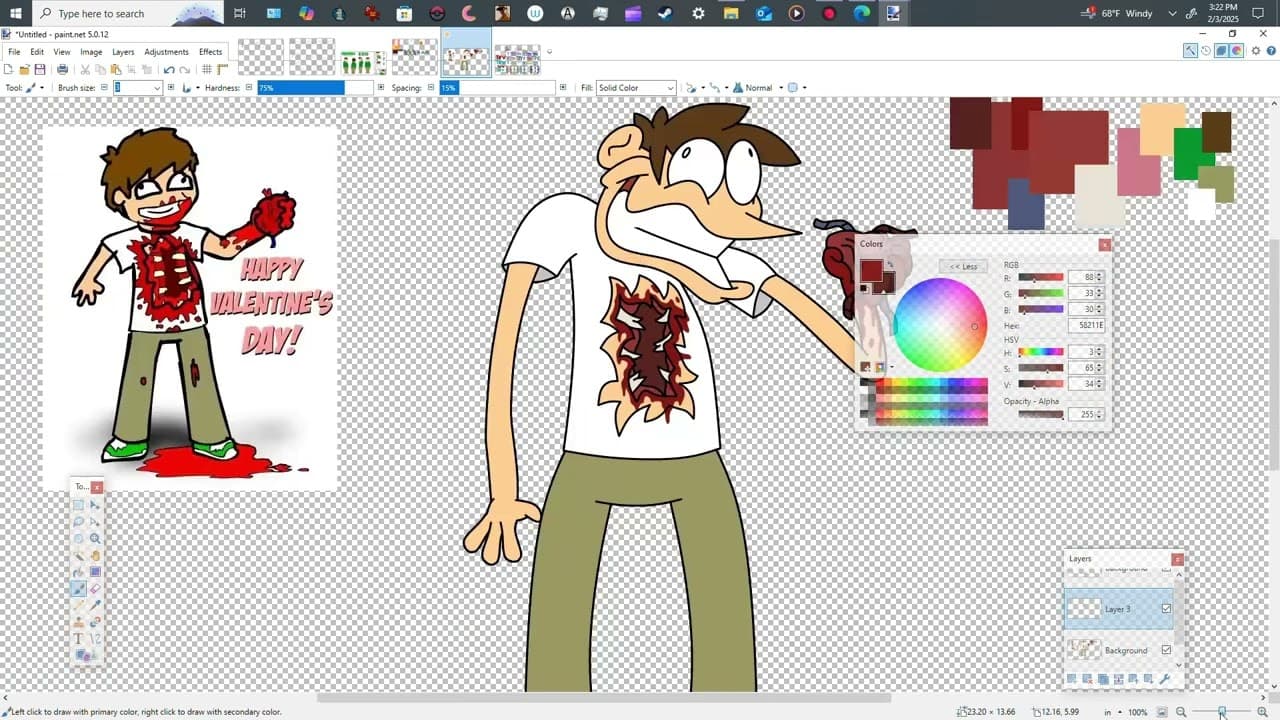Screen dimensions: 1280x720
Task: Open the Effects menu
Action: tap(210, 52)
